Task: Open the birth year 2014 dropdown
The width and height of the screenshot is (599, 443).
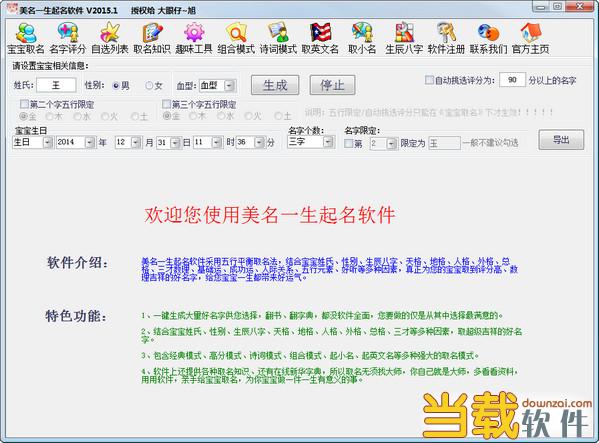Action: (x=90, y=143)
